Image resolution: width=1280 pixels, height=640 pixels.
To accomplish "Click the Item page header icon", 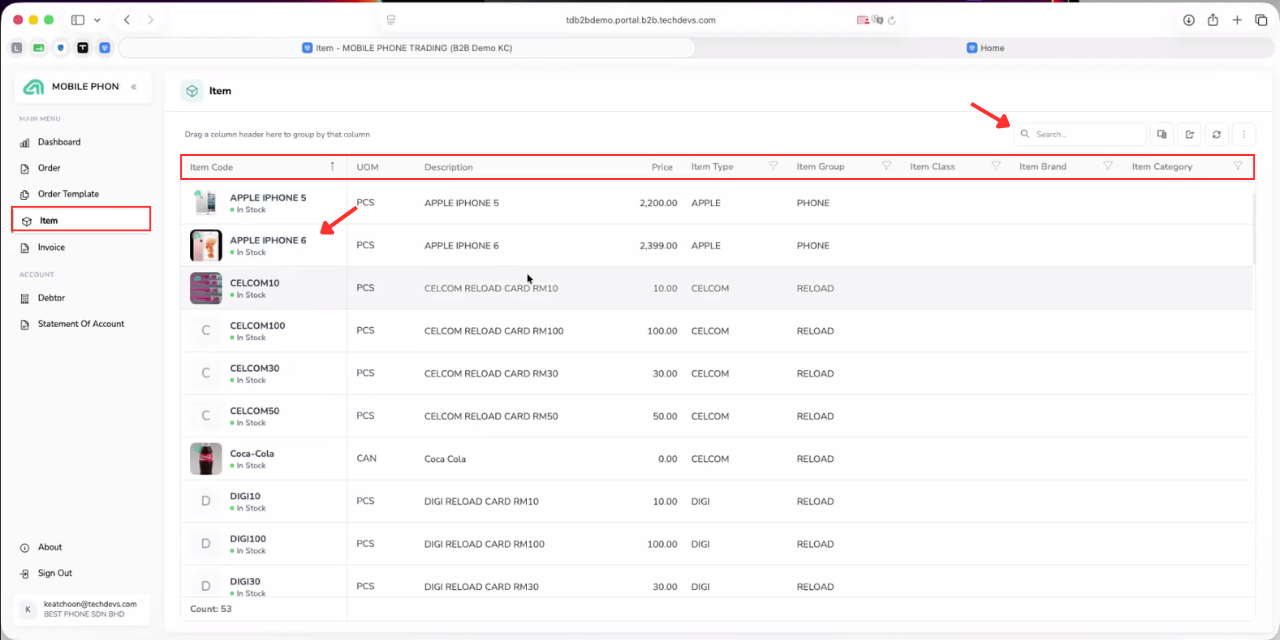I will (x=191, y=91).
